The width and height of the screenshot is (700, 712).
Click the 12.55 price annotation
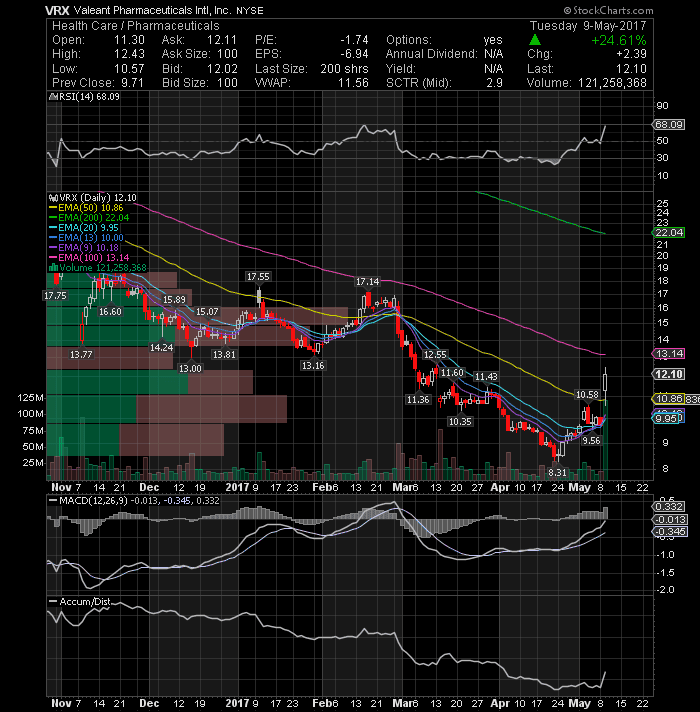coord(435,355)
